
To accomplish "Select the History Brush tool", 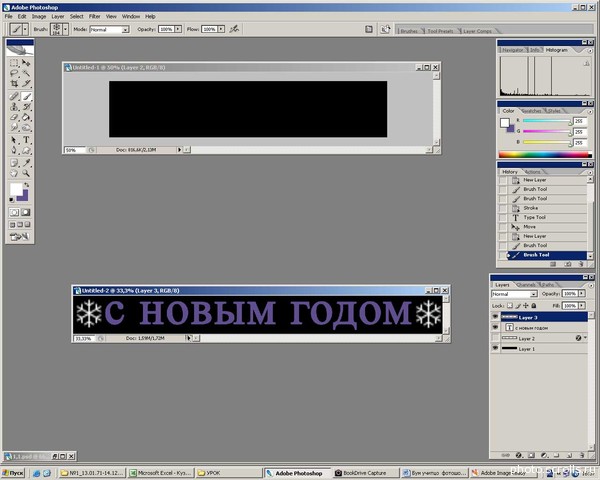I will [26, 107].
